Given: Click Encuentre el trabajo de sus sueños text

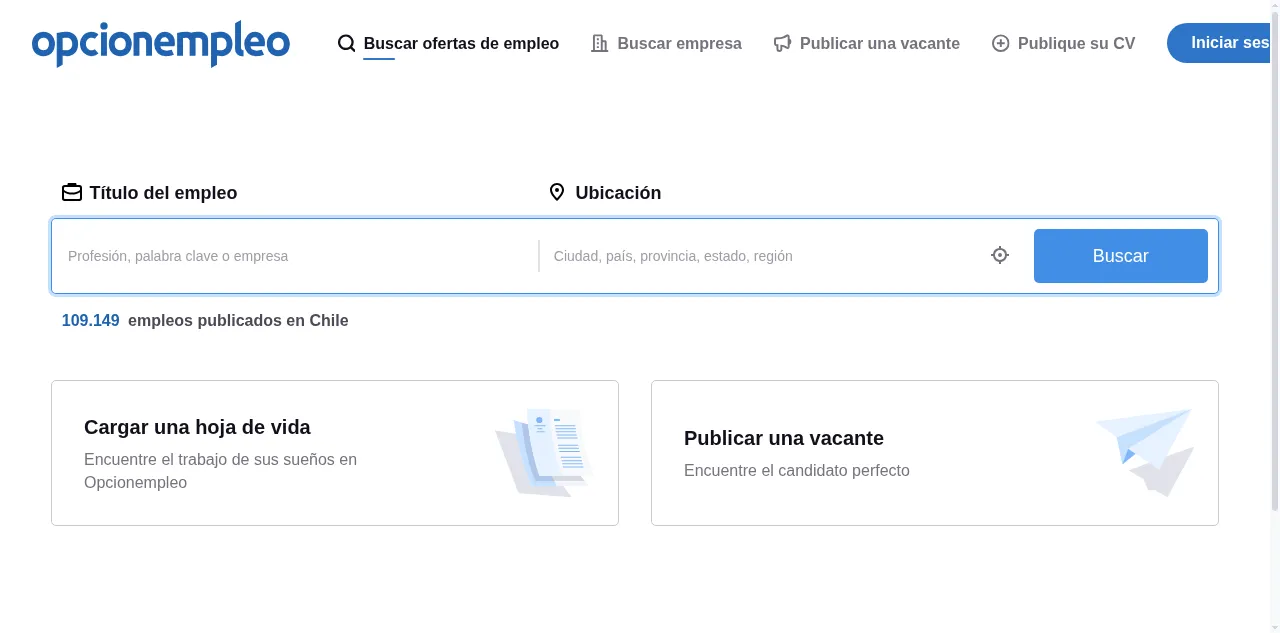Looking at the screenshot, I should click(x=220, y=471).
